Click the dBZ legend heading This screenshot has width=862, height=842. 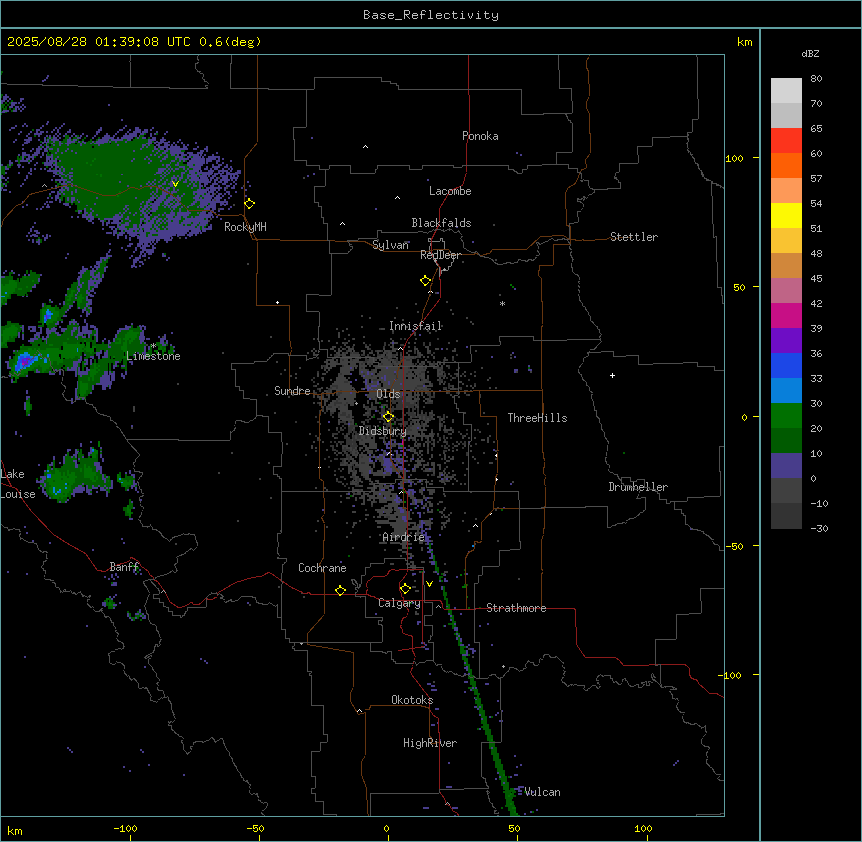coord(810,53)
